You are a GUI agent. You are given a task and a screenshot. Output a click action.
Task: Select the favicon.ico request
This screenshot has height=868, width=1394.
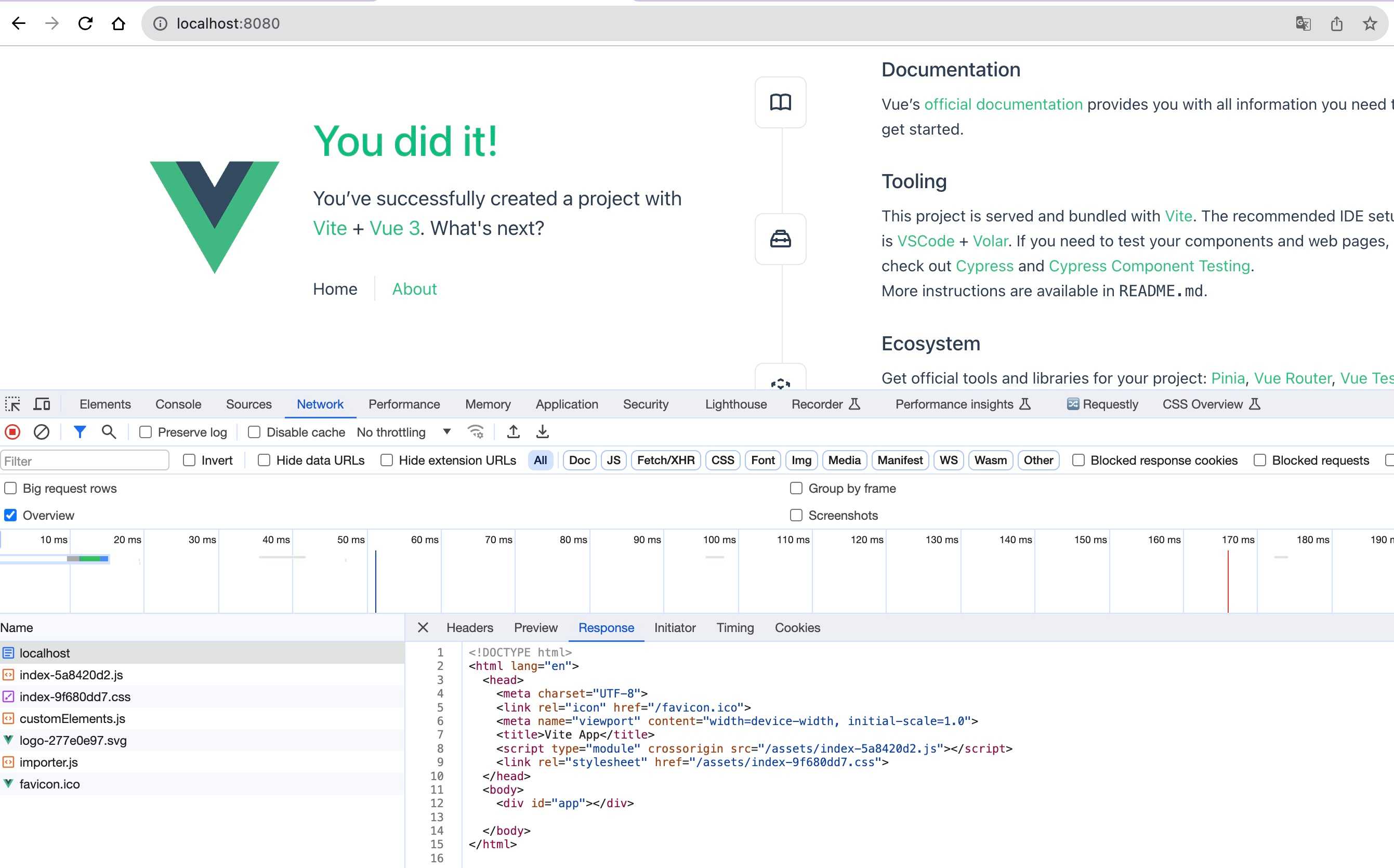[202, 784]
